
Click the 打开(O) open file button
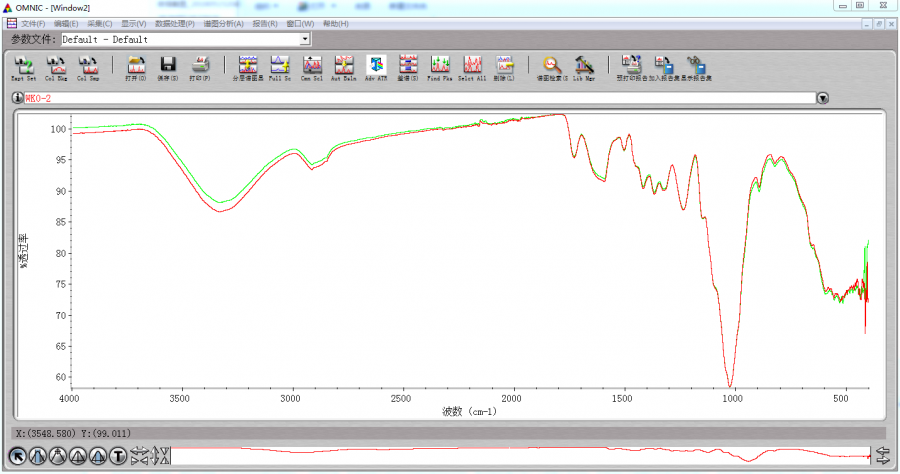(136, 66)
